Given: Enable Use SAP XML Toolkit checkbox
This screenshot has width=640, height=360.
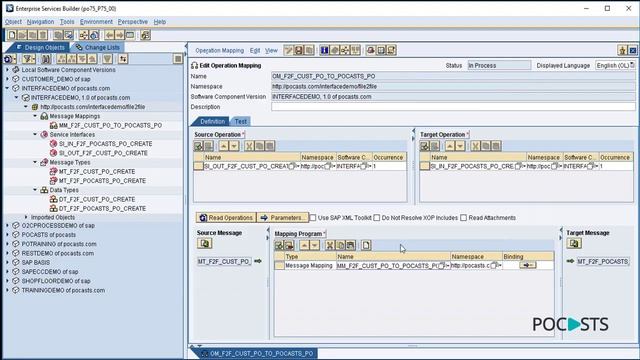Looking at the screenshot, I should coord(313,218).
